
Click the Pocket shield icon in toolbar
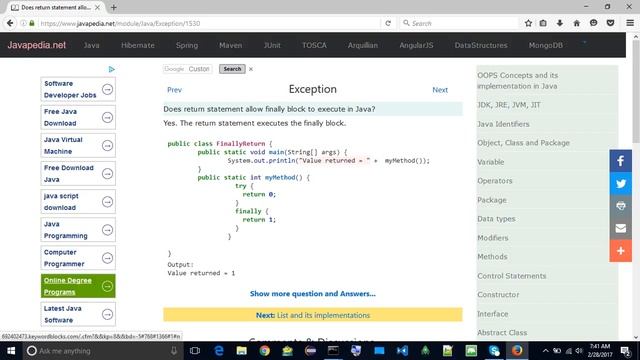(610, 23)
